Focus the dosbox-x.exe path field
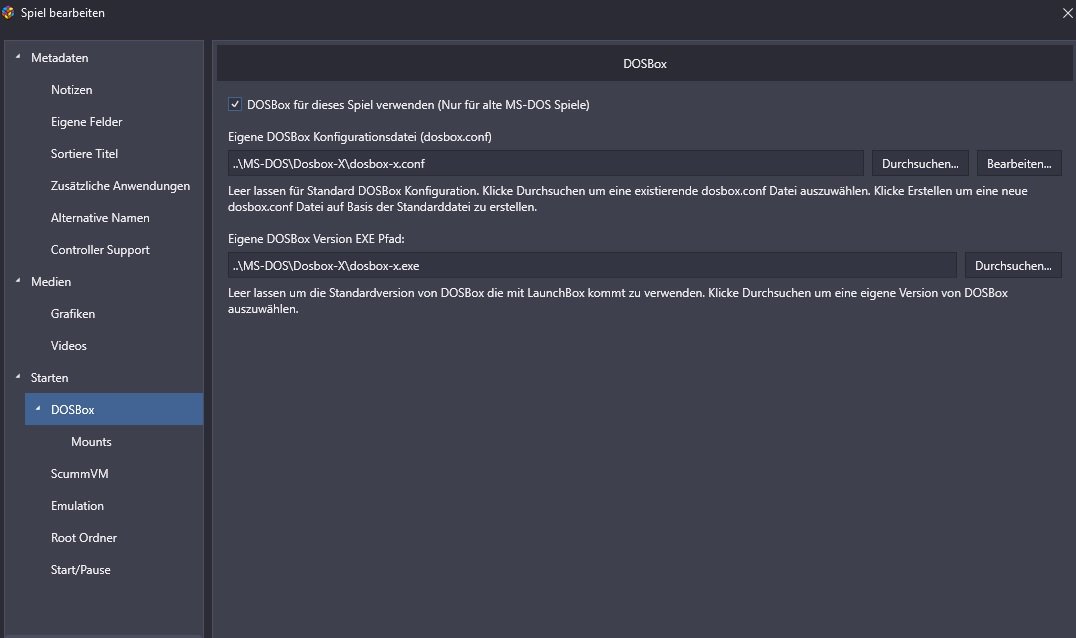The width and height of the screenshot is (1076, 638). coord(592,265)
